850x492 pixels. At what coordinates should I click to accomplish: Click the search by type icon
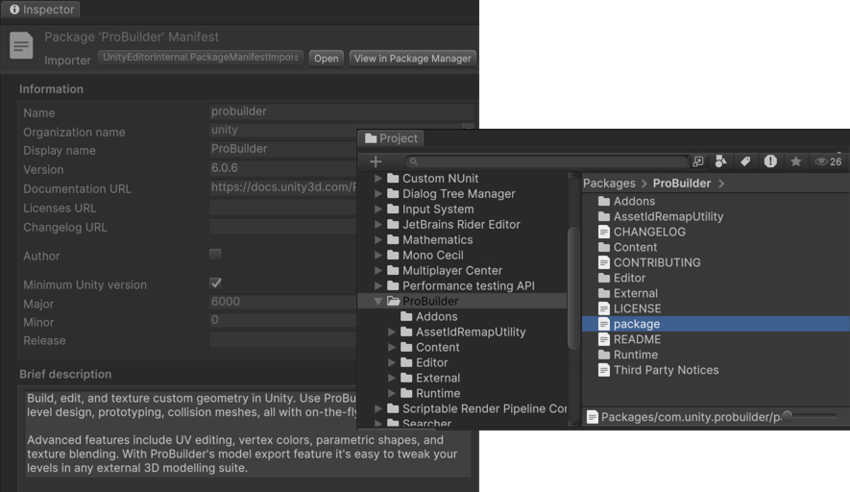(721, 161)
